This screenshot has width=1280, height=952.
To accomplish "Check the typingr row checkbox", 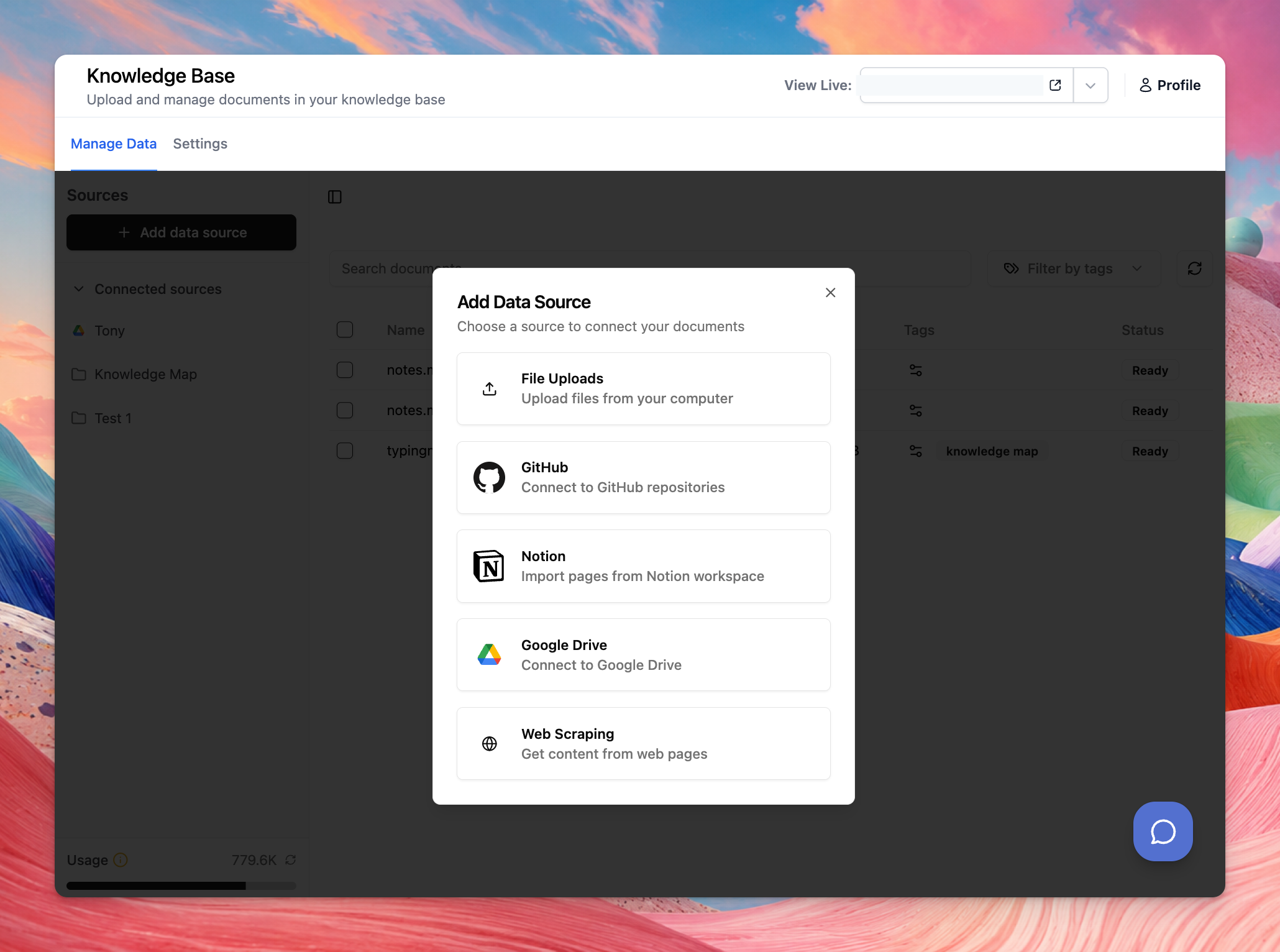I will coord(345,451).
